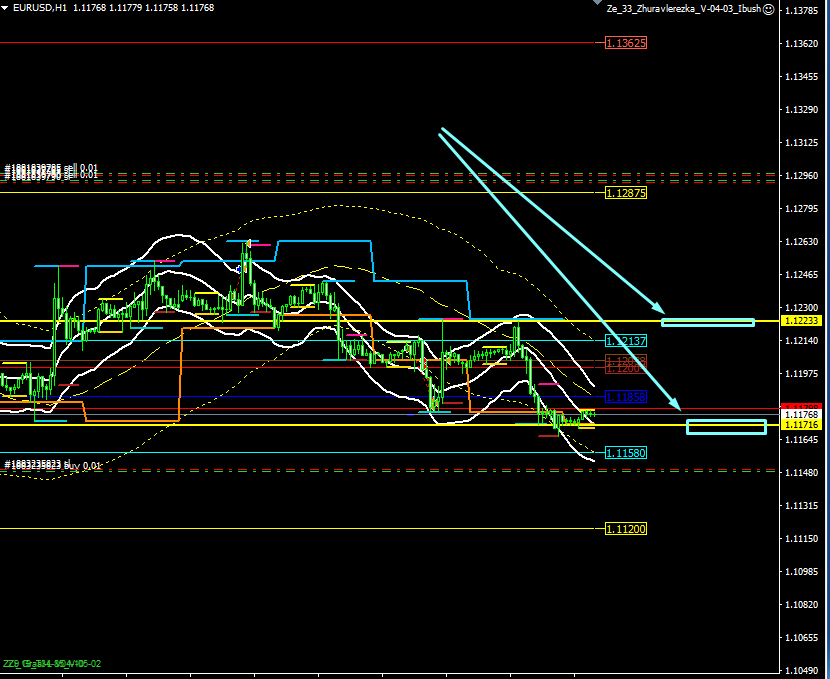Click the 1.10490 price scale value
Image resolution: width=830 pixels, height=679 pixels.
pos(802,671)
